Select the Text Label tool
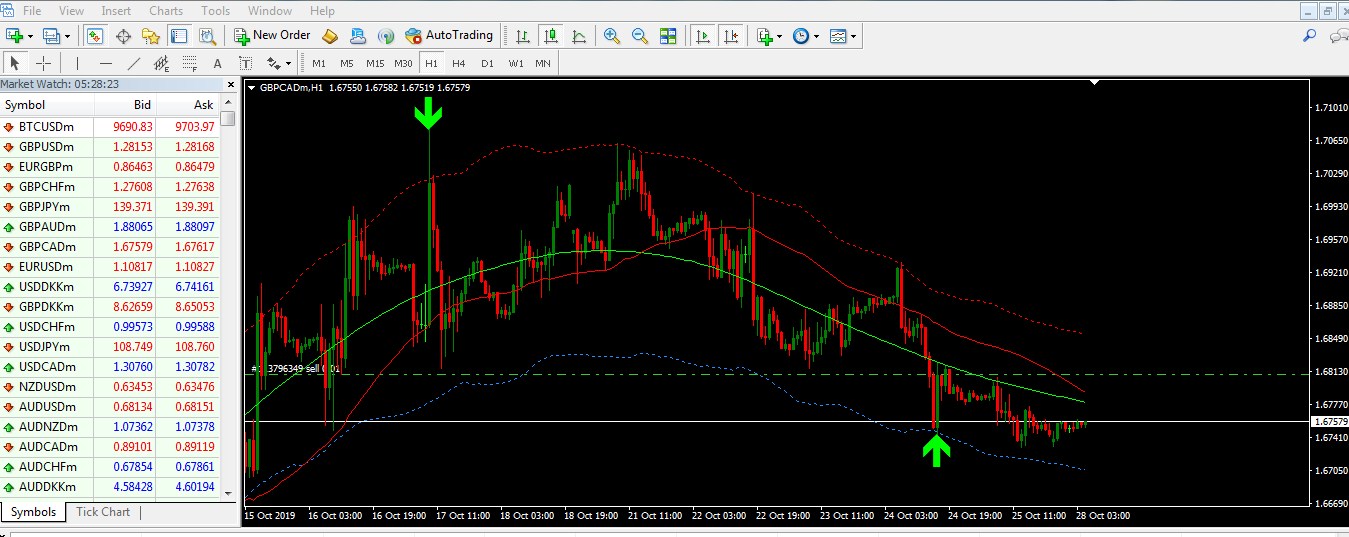This screenshot has height=537, width=1349. (x=245, y=63)
